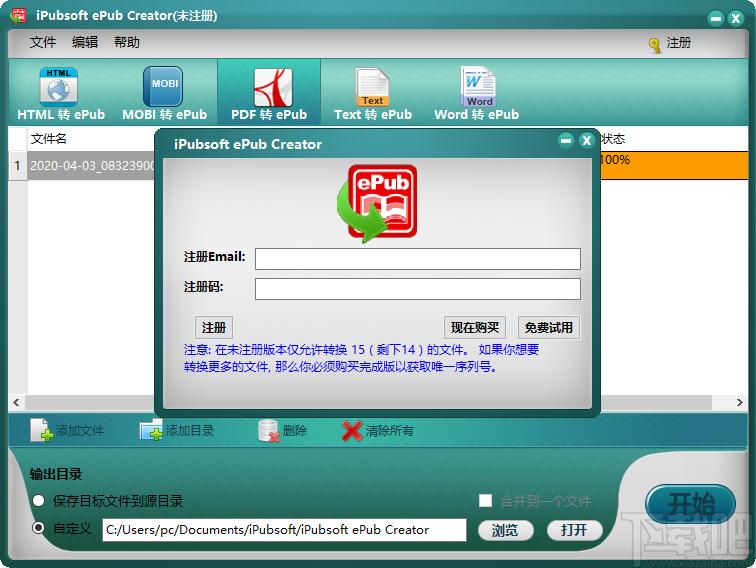Click the 删除 delete icon
This screenshot has width=756, height=568.
269,431
